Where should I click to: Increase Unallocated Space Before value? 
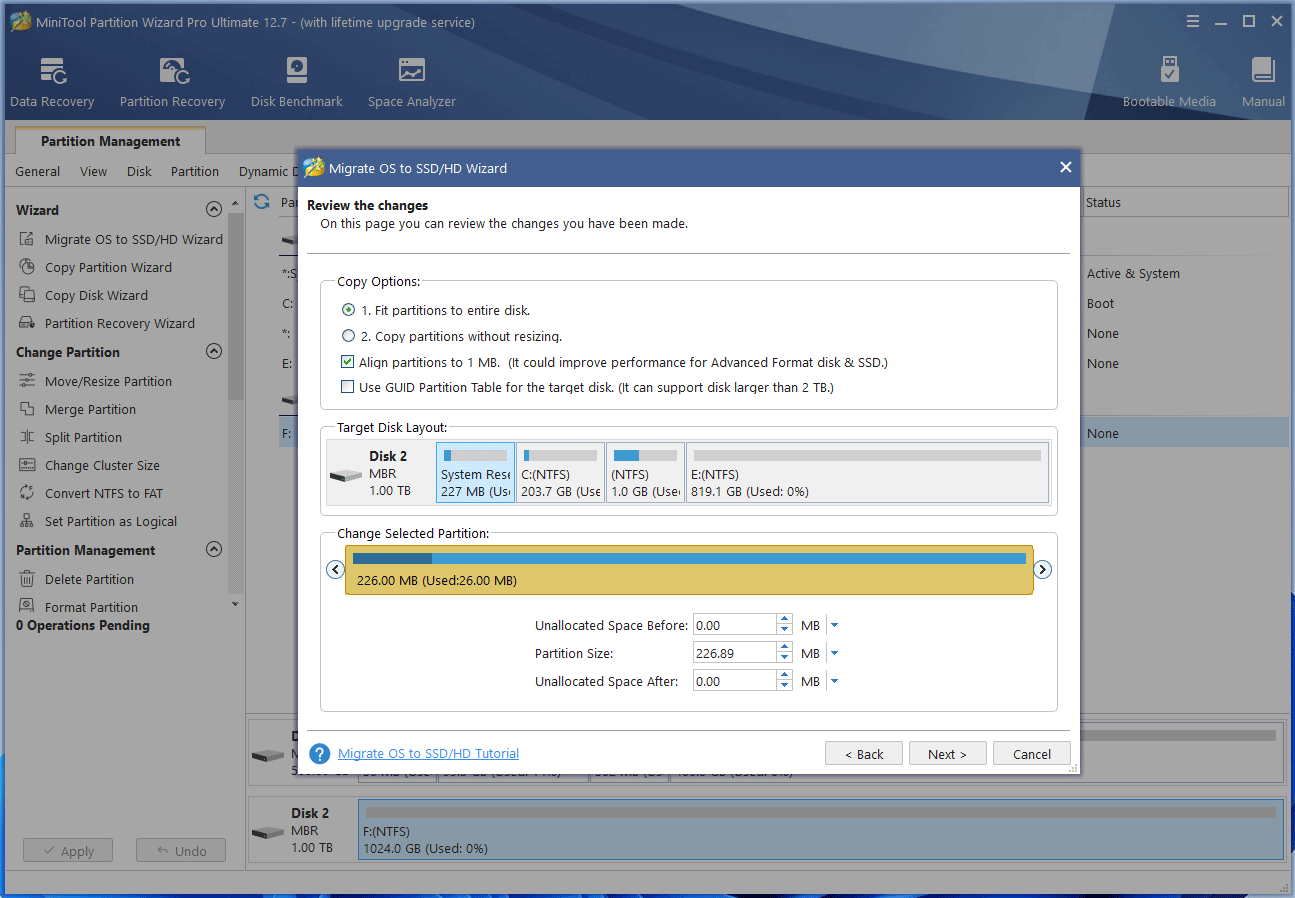(x=785, y=620)
